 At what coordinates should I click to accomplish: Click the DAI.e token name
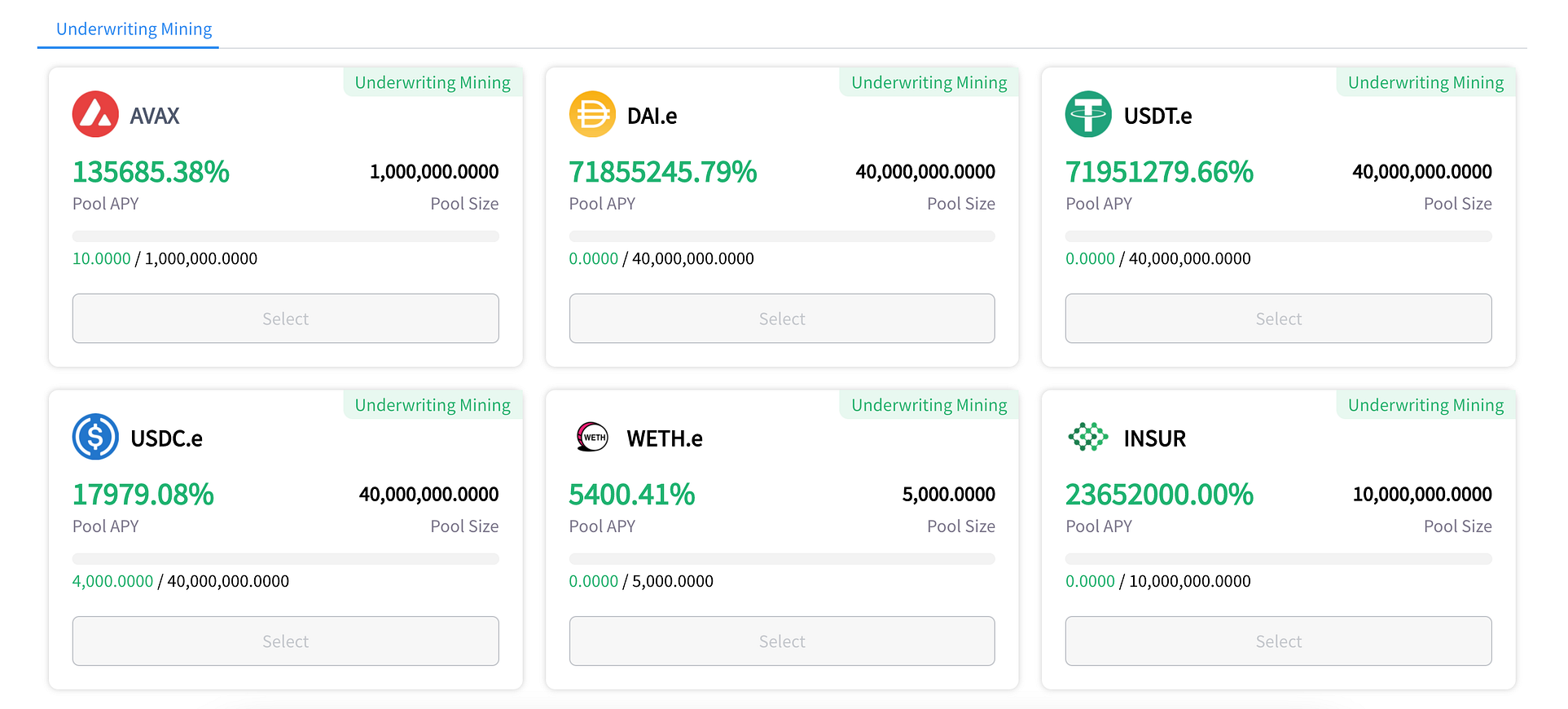pos(652,116)
